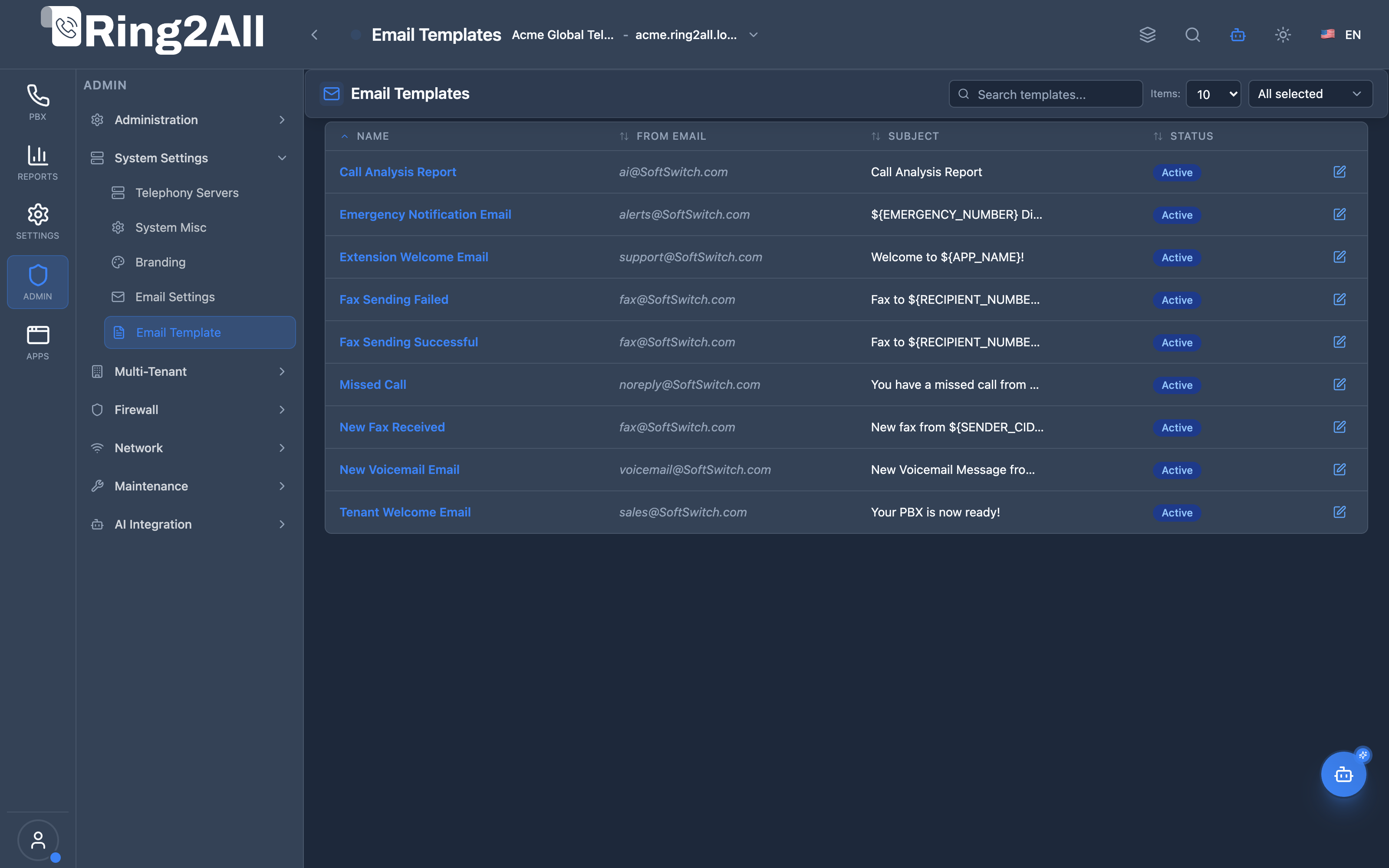Collapse the System Settings group
The image size is (1389, 868).
point(188,158)
